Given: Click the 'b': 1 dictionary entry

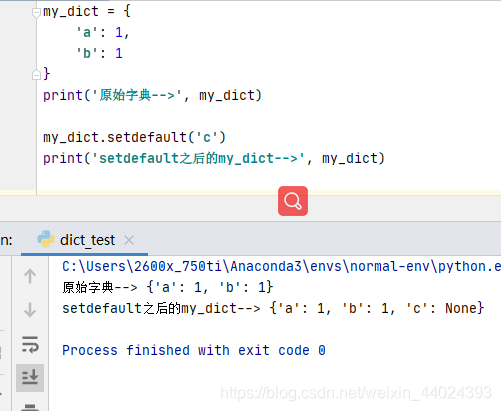Looking at the screenshot, I should (99, 53).
